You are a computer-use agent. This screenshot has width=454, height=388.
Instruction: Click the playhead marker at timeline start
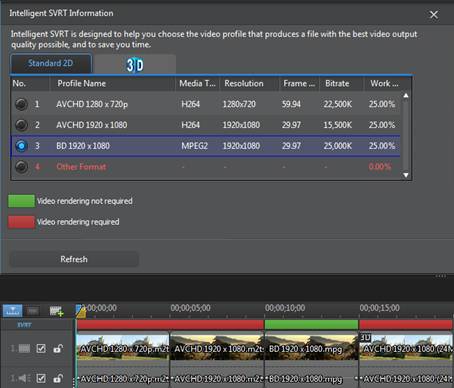[80, 311]
